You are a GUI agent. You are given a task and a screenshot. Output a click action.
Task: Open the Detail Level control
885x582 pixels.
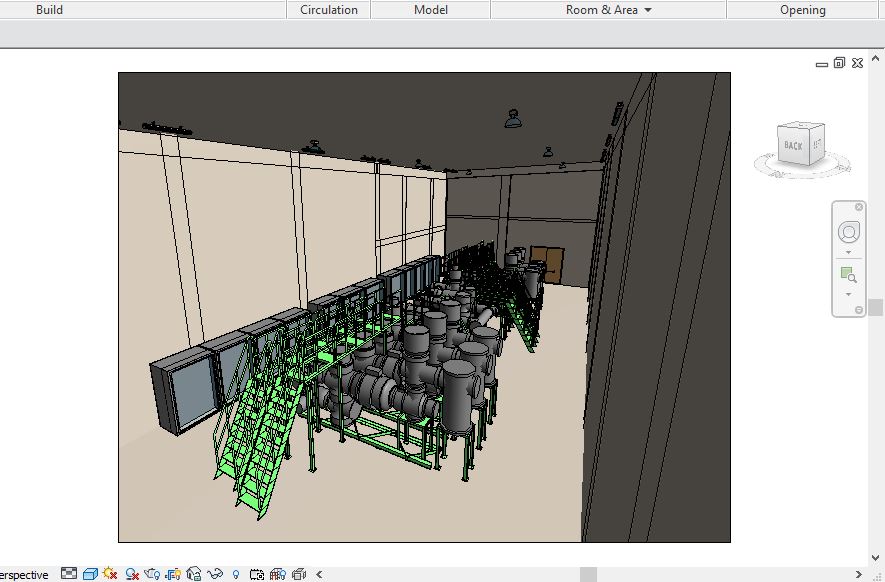coord(69,574)
